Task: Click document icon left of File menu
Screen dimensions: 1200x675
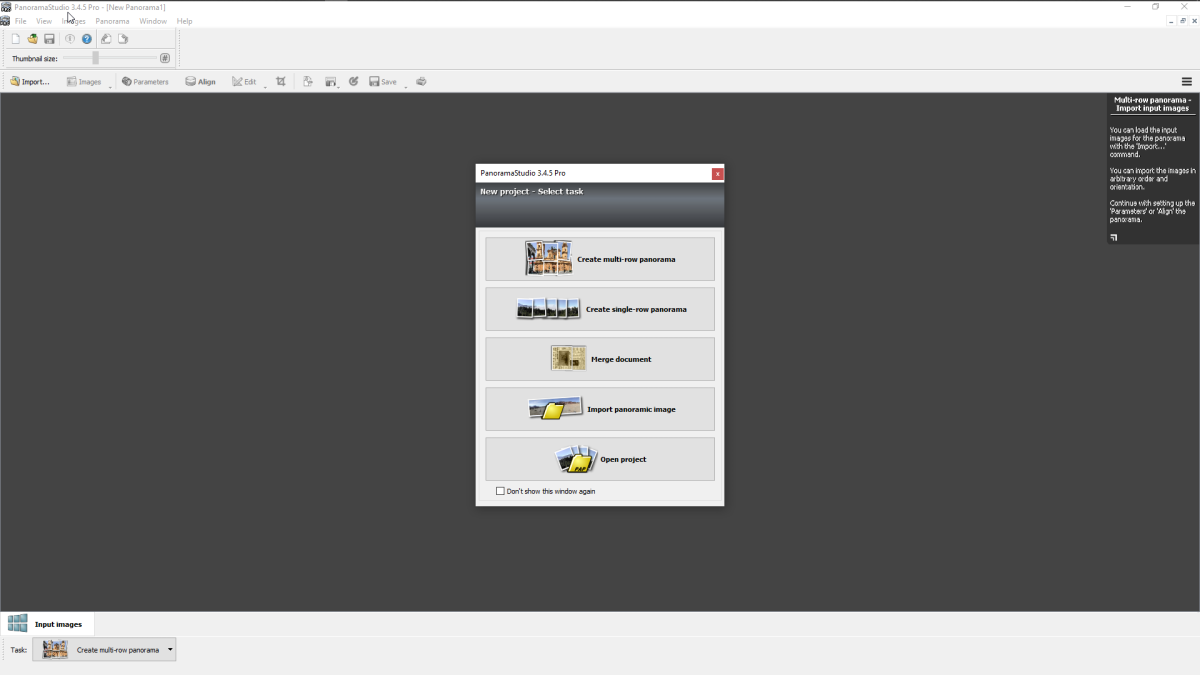Action: [6, 21]
